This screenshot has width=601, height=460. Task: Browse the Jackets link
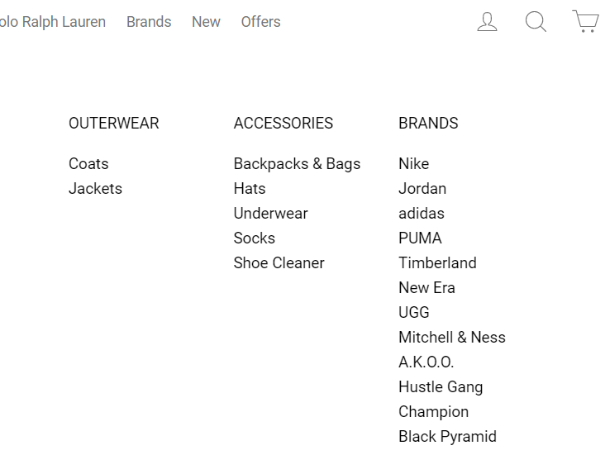coord(95,189)
